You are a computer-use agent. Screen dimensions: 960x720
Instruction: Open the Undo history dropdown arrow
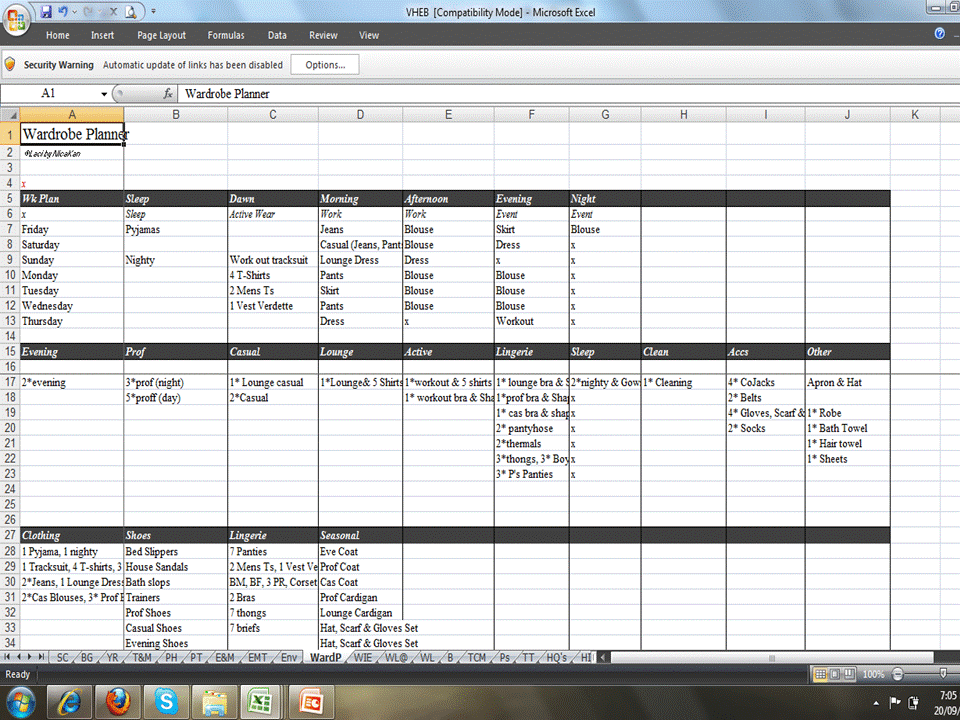tap(74, 12)
